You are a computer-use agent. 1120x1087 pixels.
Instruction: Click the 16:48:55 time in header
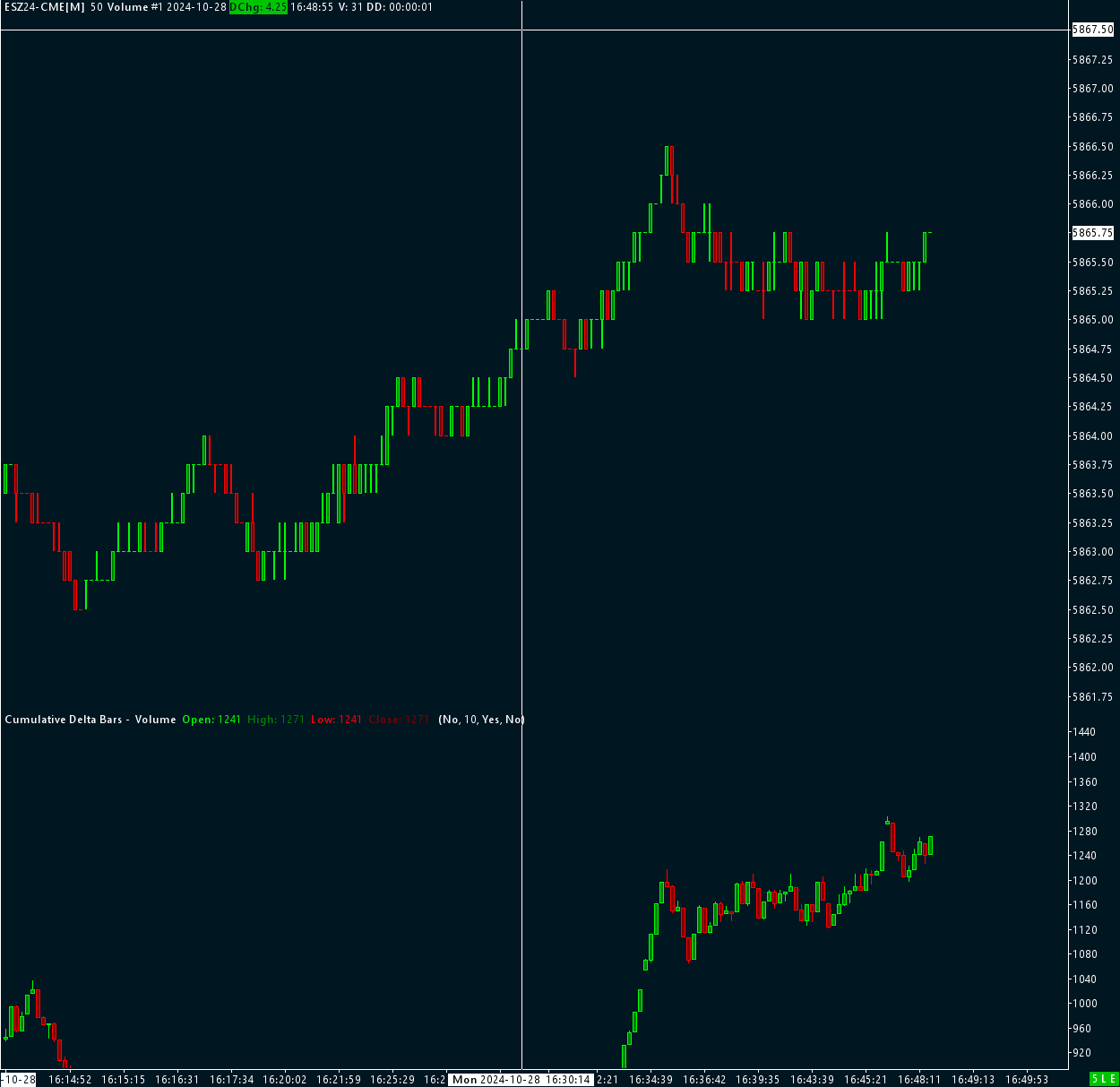pos(312,7)
